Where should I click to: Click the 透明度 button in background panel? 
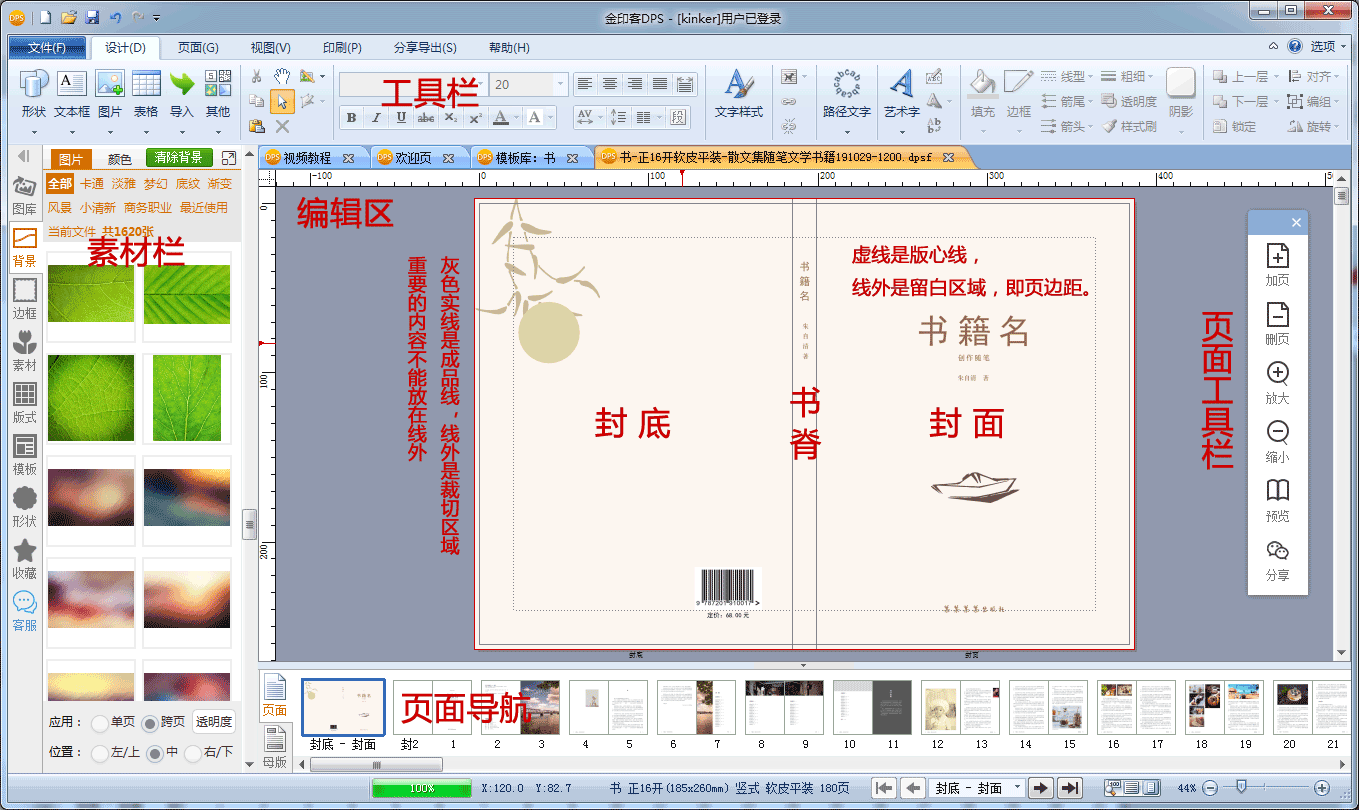214,722
